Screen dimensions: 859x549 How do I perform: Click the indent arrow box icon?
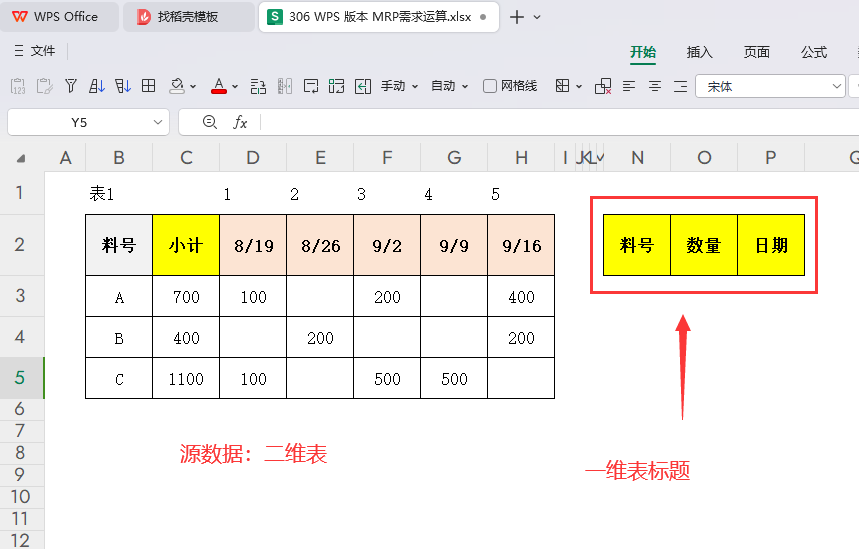[363, 86]
